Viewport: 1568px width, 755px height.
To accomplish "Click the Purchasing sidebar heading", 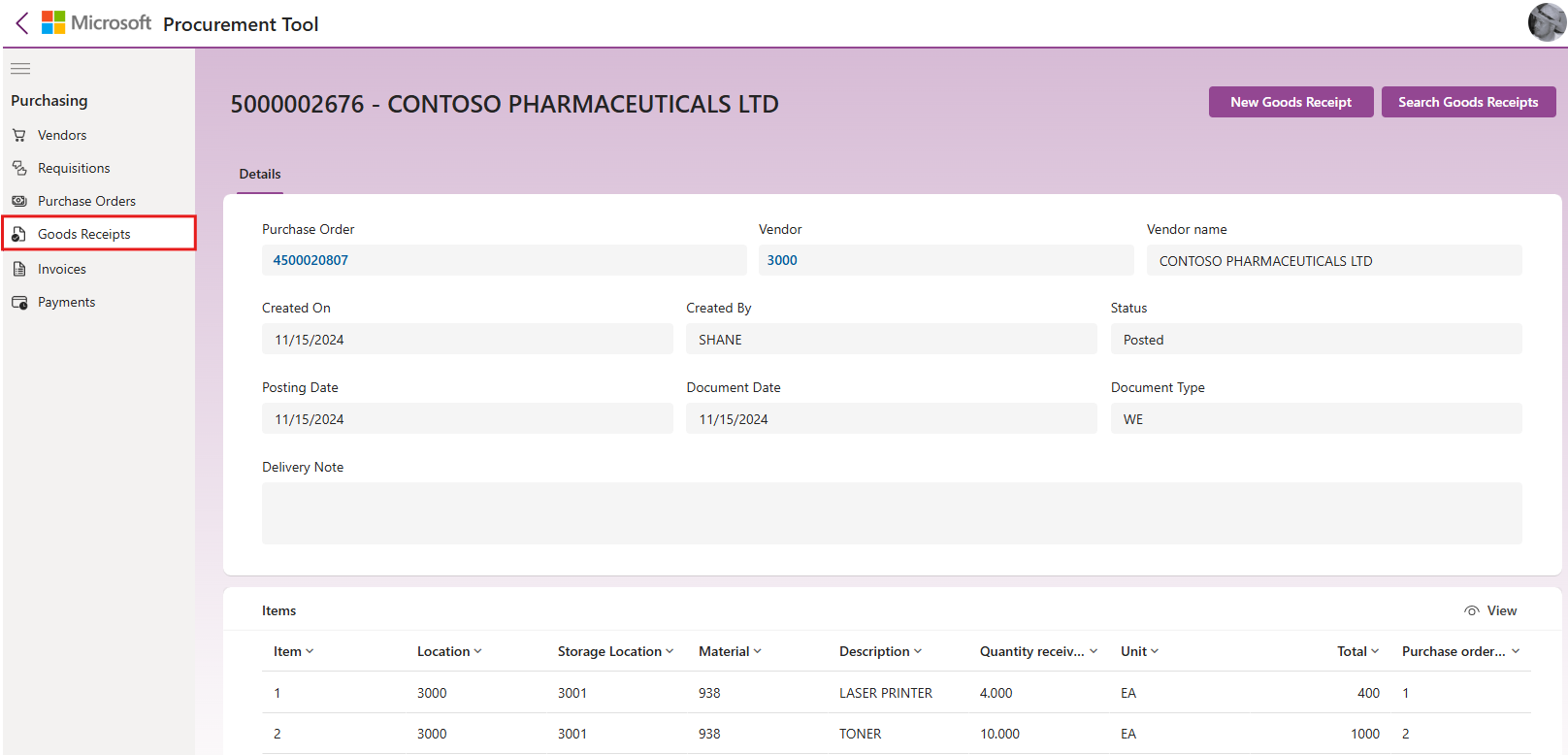I will click(49, 101).
